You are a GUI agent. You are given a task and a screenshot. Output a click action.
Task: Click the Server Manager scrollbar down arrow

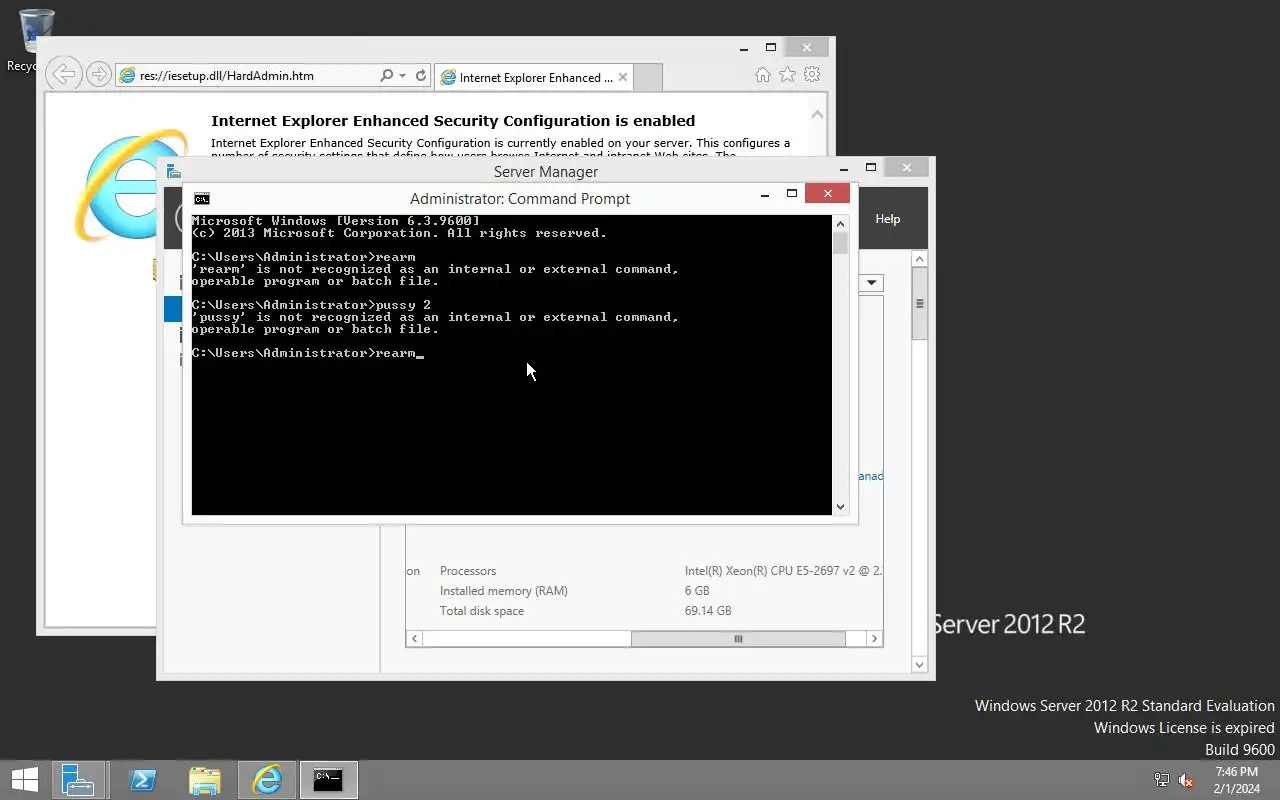click(x=920, y=664)
